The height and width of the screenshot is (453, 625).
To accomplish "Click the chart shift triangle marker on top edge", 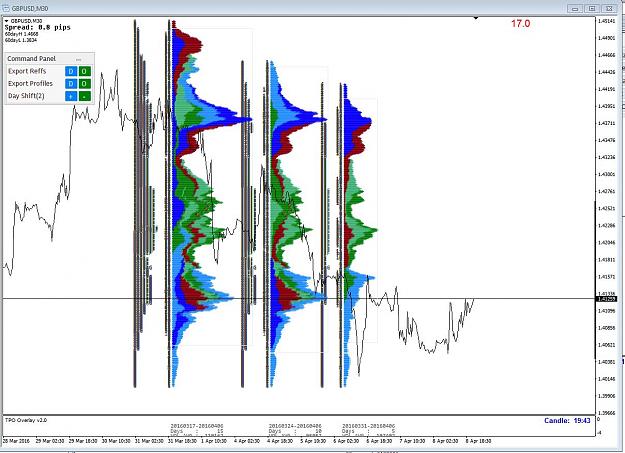I will click(476, 18).
